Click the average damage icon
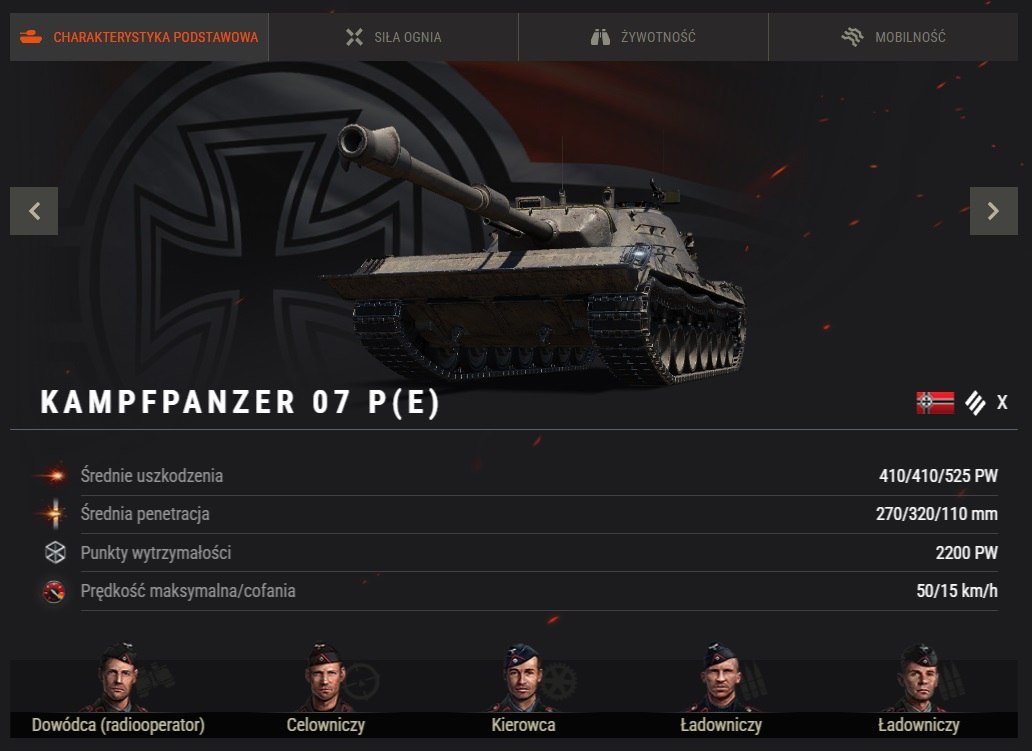The image size is (1032, 751). pos(54,475)
